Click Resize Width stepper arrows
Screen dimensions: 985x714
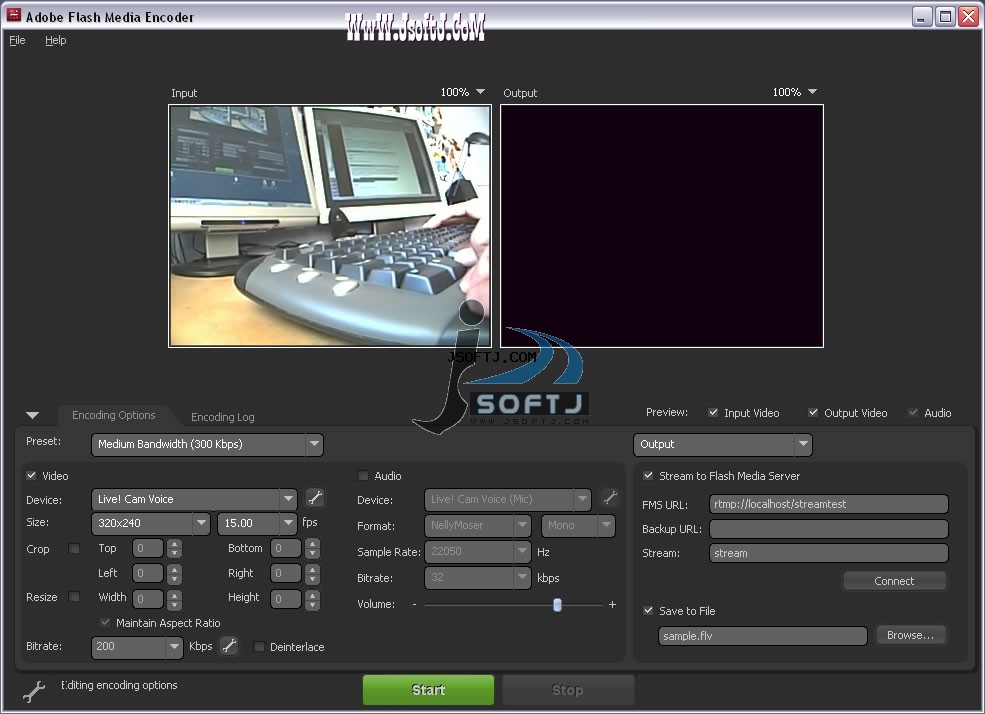(175, 599)
